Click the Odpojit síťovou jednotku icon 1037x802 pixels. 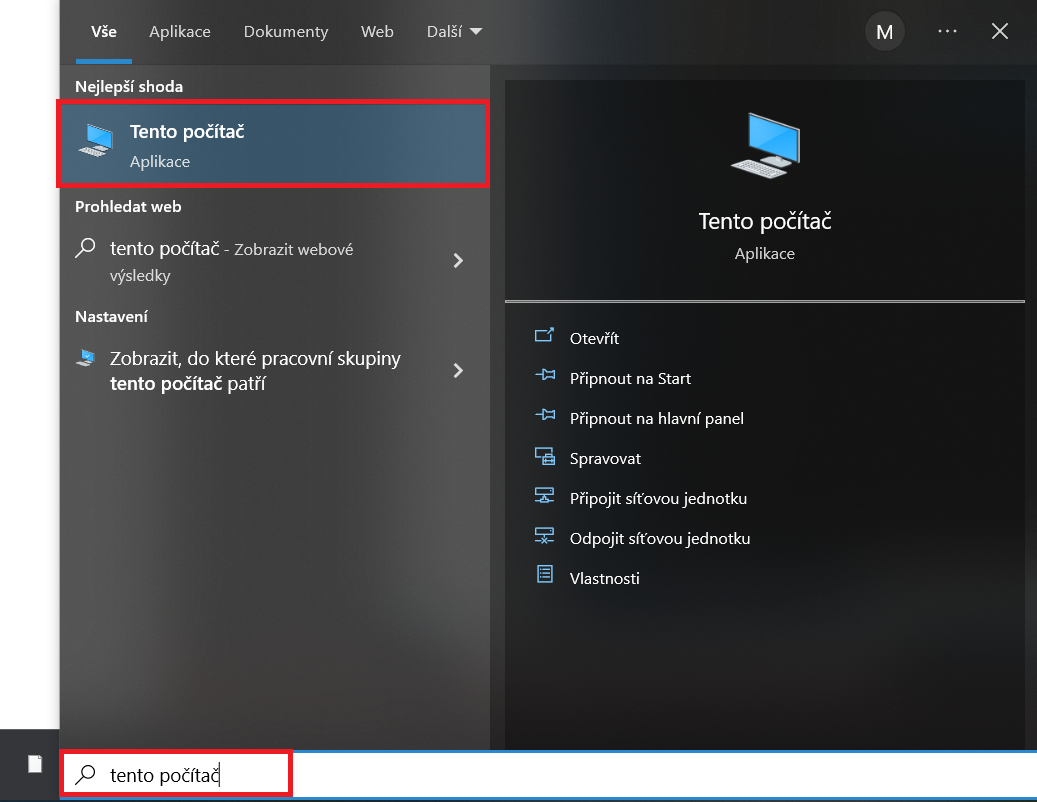(544, 536)
